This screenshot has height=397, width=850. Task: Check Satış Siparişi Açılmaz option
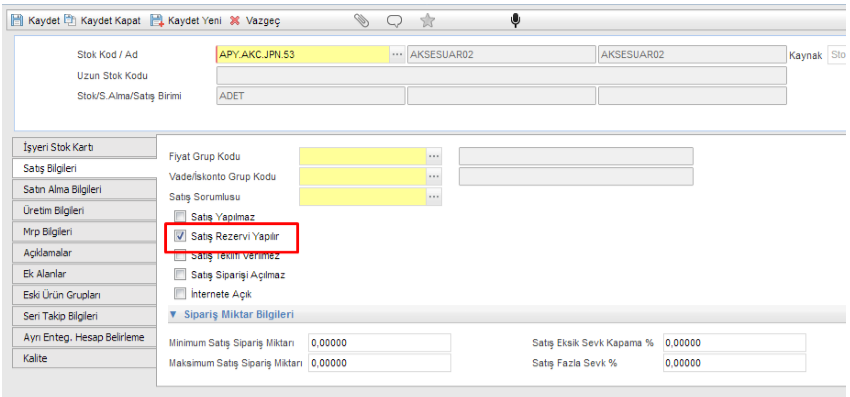pos(180,274)
